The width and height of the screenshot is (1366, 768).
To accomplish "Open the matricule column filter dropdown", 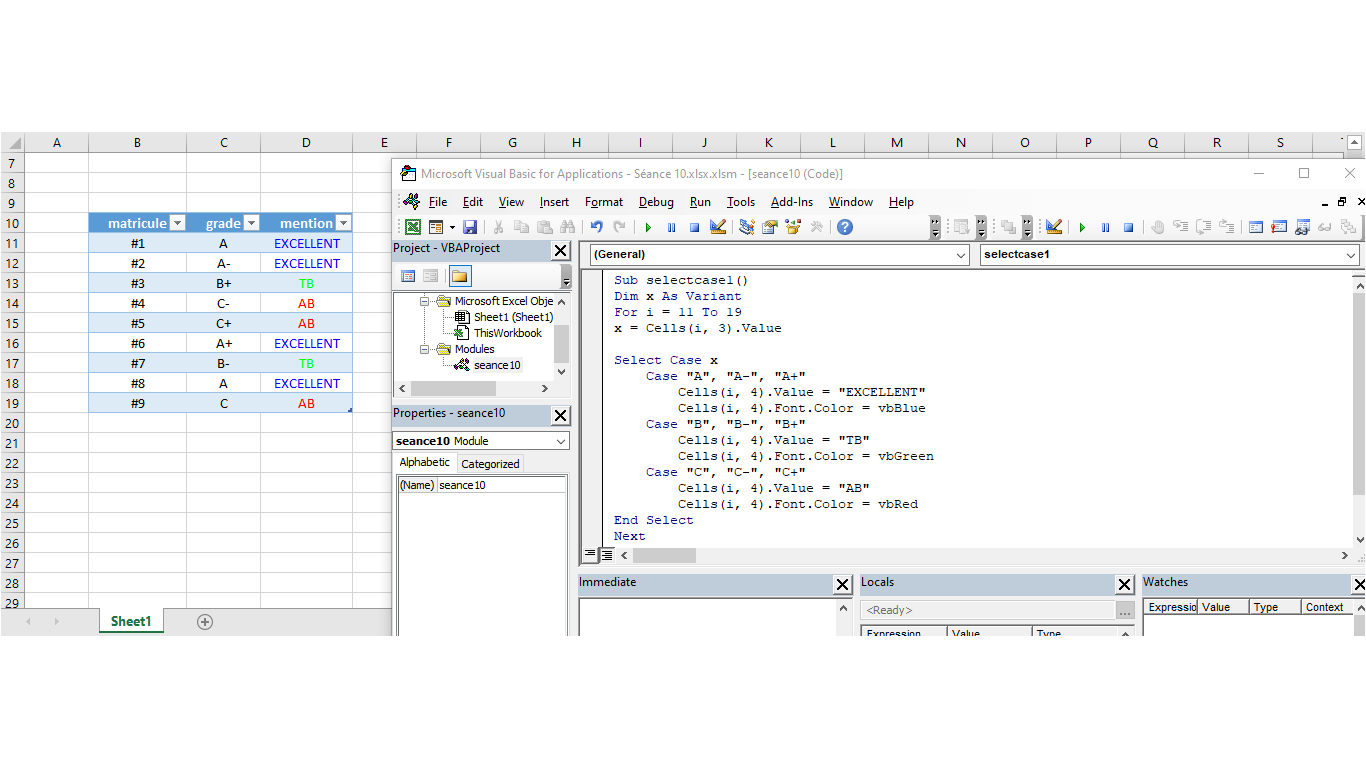I will coord(177,223).
